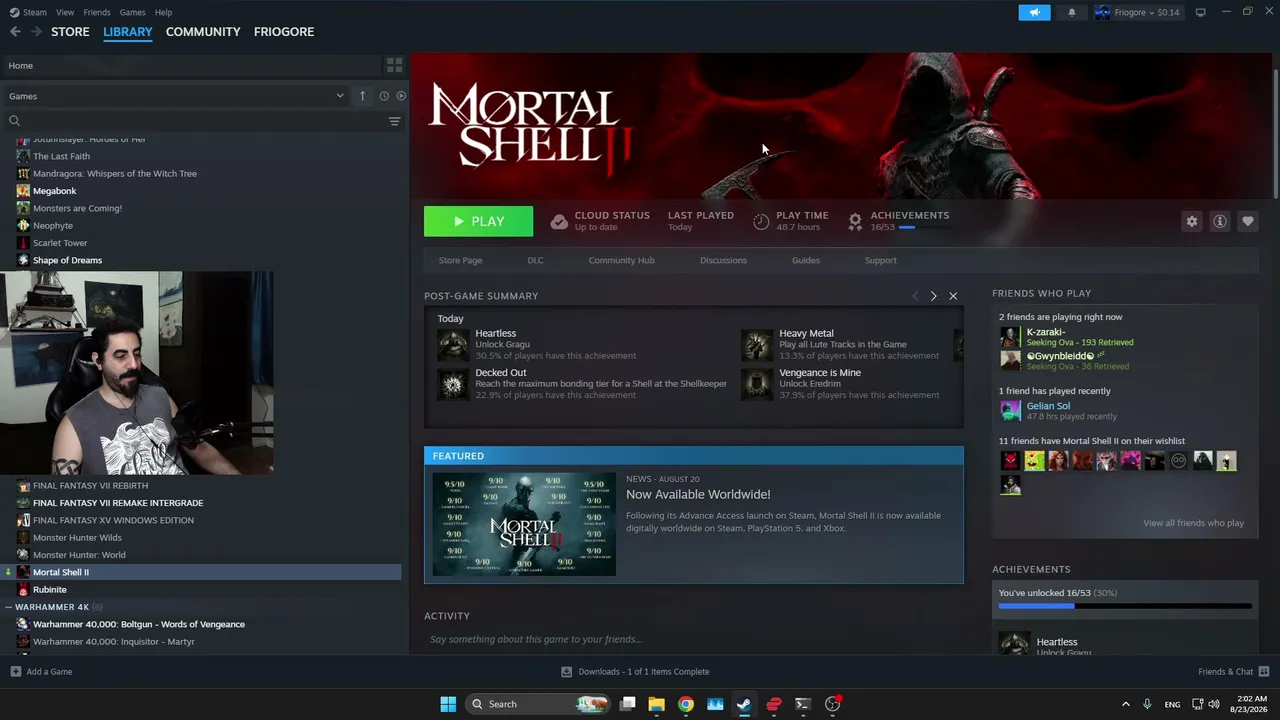
Task: Dismiss the Post-Game Summary panel
Action: tap(953, 296)
